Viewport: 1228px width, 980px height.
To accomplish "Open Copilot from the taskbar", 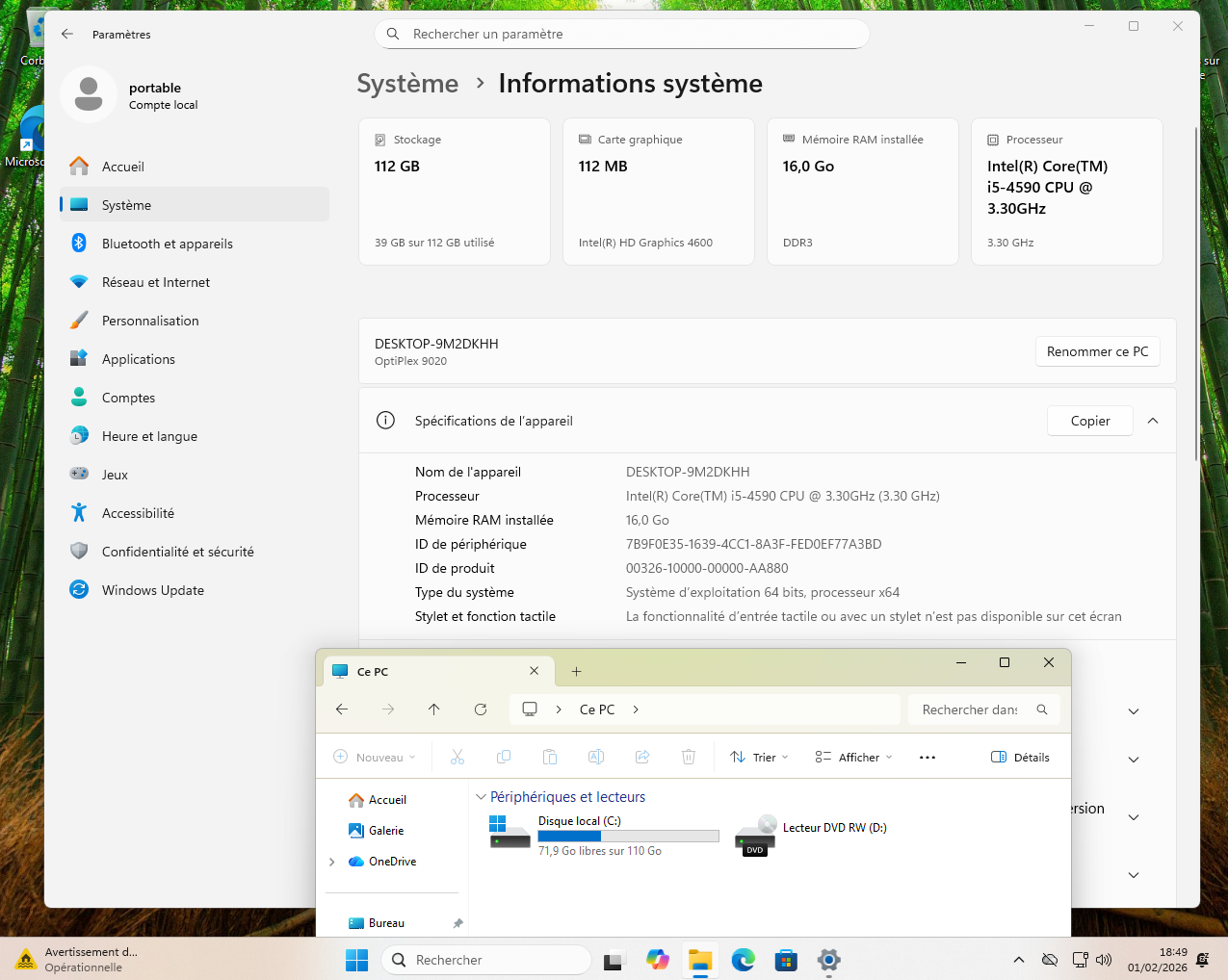I will point(658,960).
